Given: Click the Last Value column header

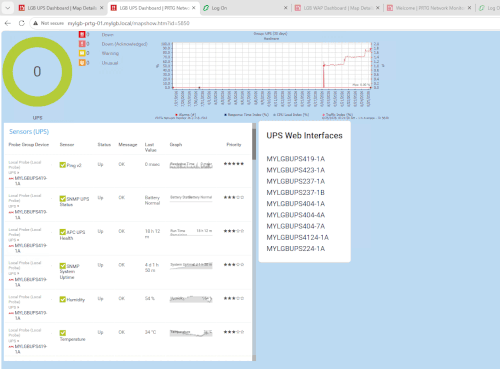Looking at the screenshot, I should pos(150,147).
